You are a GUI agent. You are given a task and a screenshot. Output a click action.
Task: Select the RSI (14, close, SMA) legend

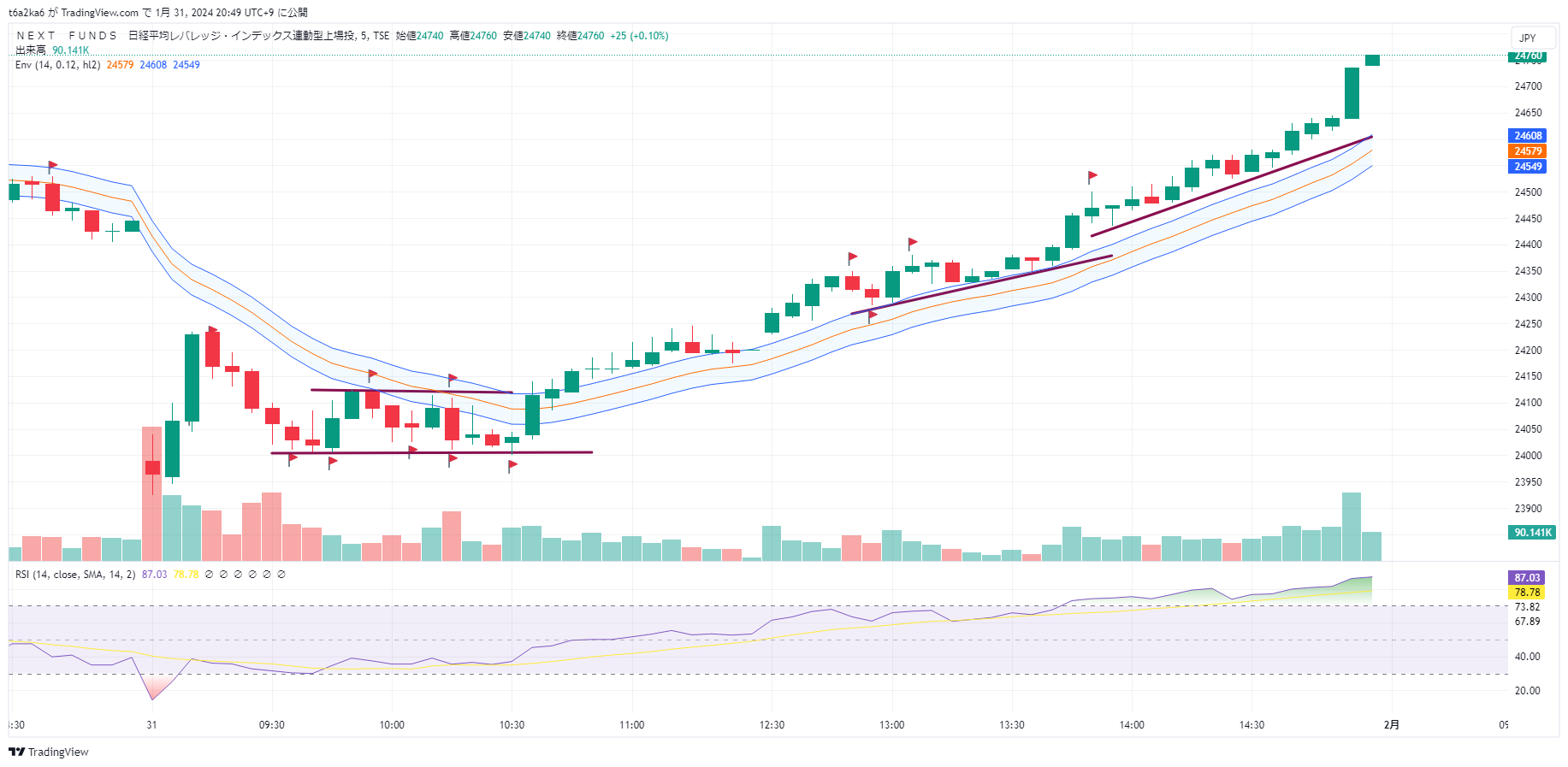click(x=75, y=575)
